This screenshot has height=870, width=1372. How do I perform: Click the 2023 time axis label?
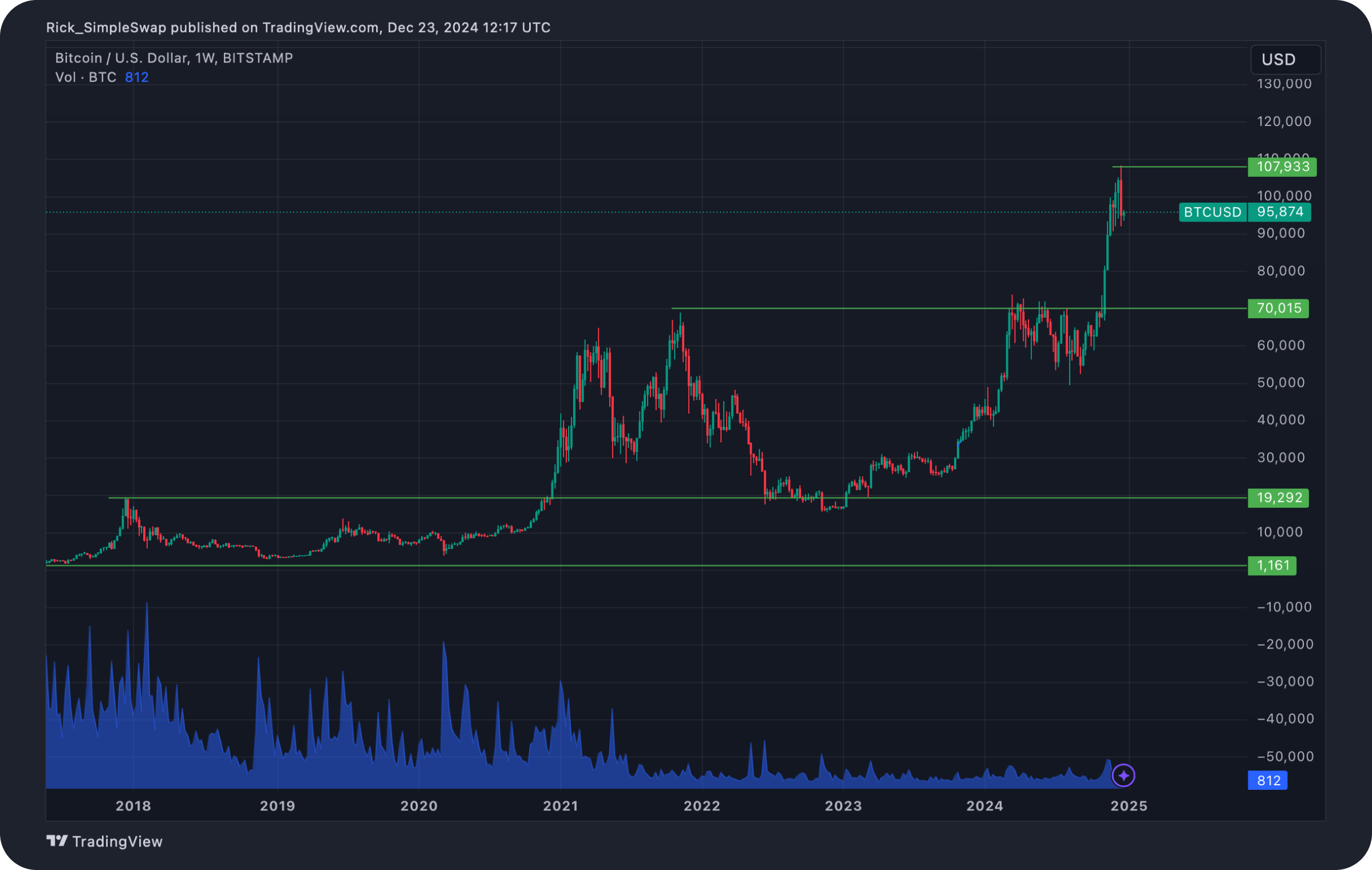(843, 806)
